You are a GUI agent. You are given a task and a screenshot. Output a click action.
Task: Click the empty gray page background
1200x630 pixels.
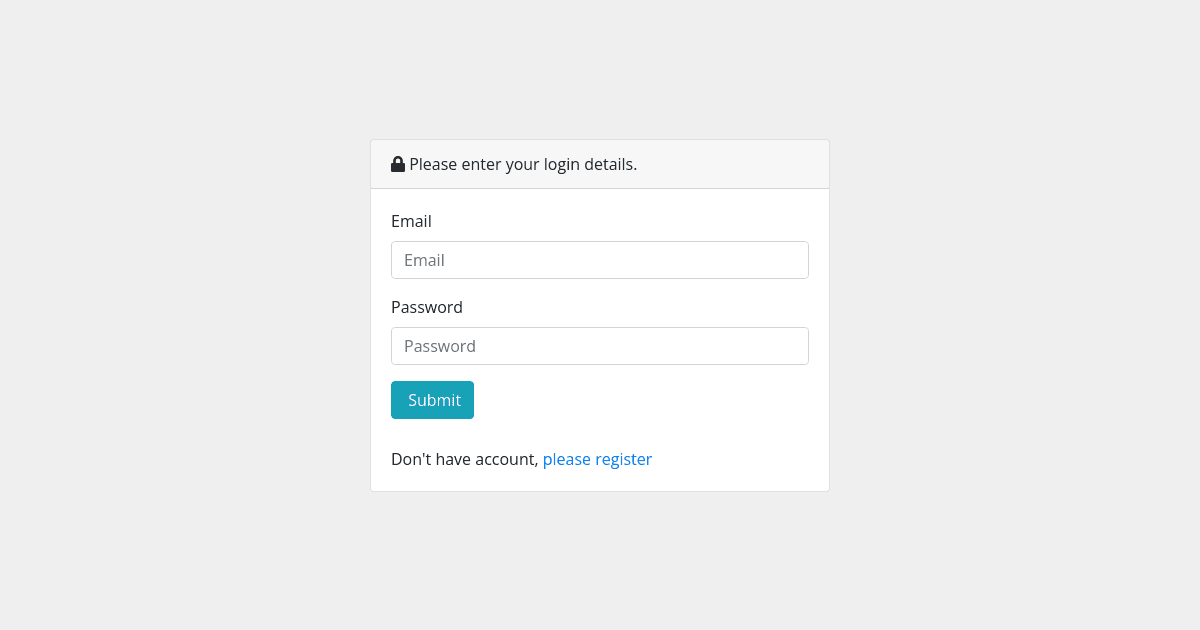[x=180, y=320]
